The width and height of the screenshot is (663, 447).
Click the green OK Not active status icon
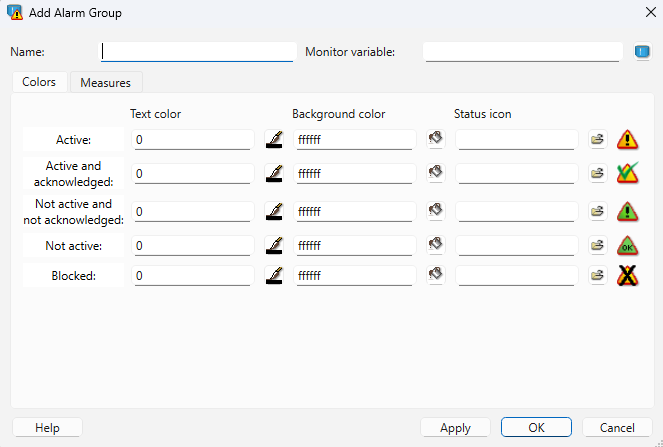point(628,245)
